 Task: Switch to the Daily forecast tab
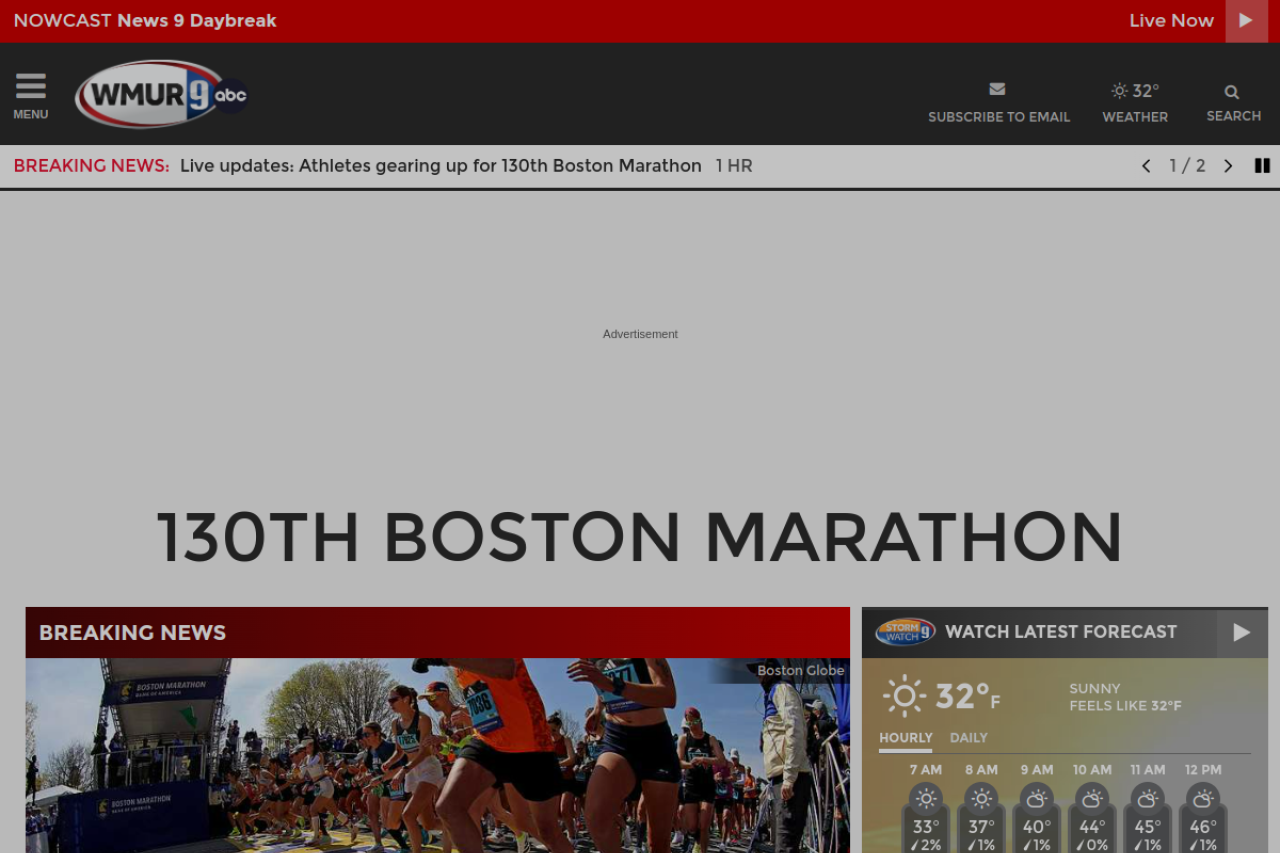click(968, 738)
